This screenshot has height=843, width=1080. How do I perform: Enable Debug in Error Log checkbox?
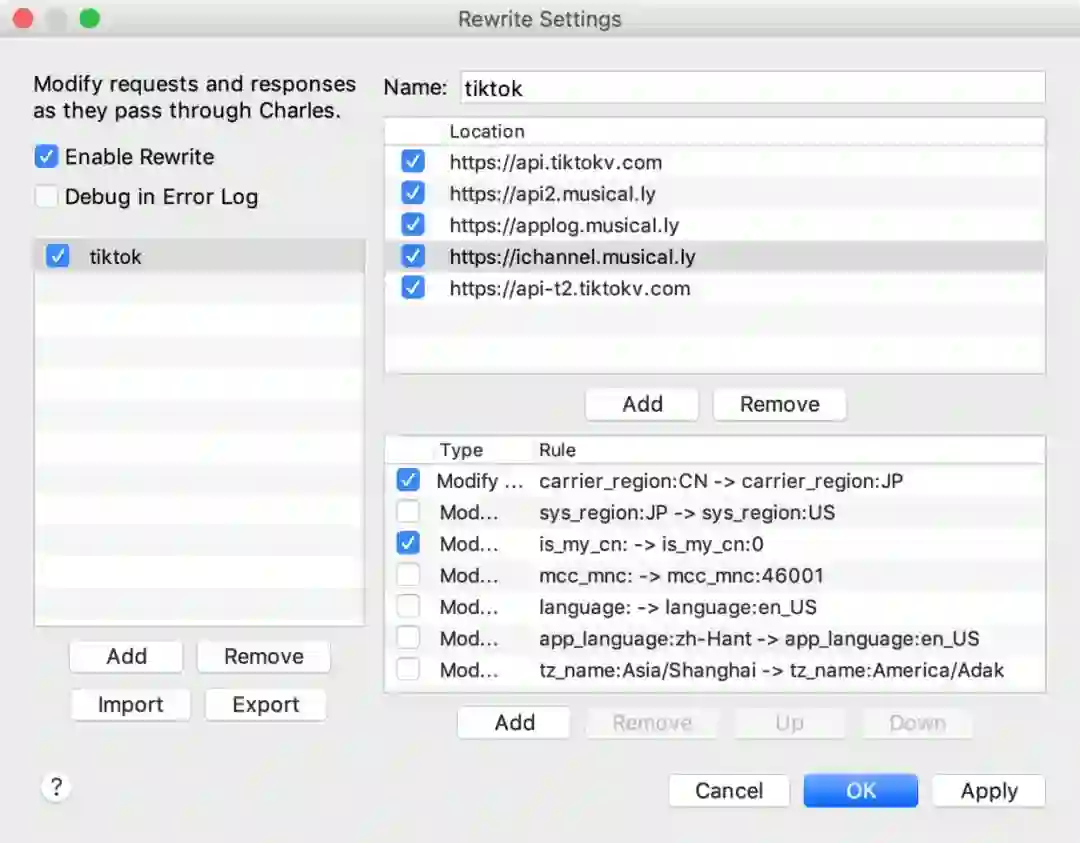coord(46,197)
